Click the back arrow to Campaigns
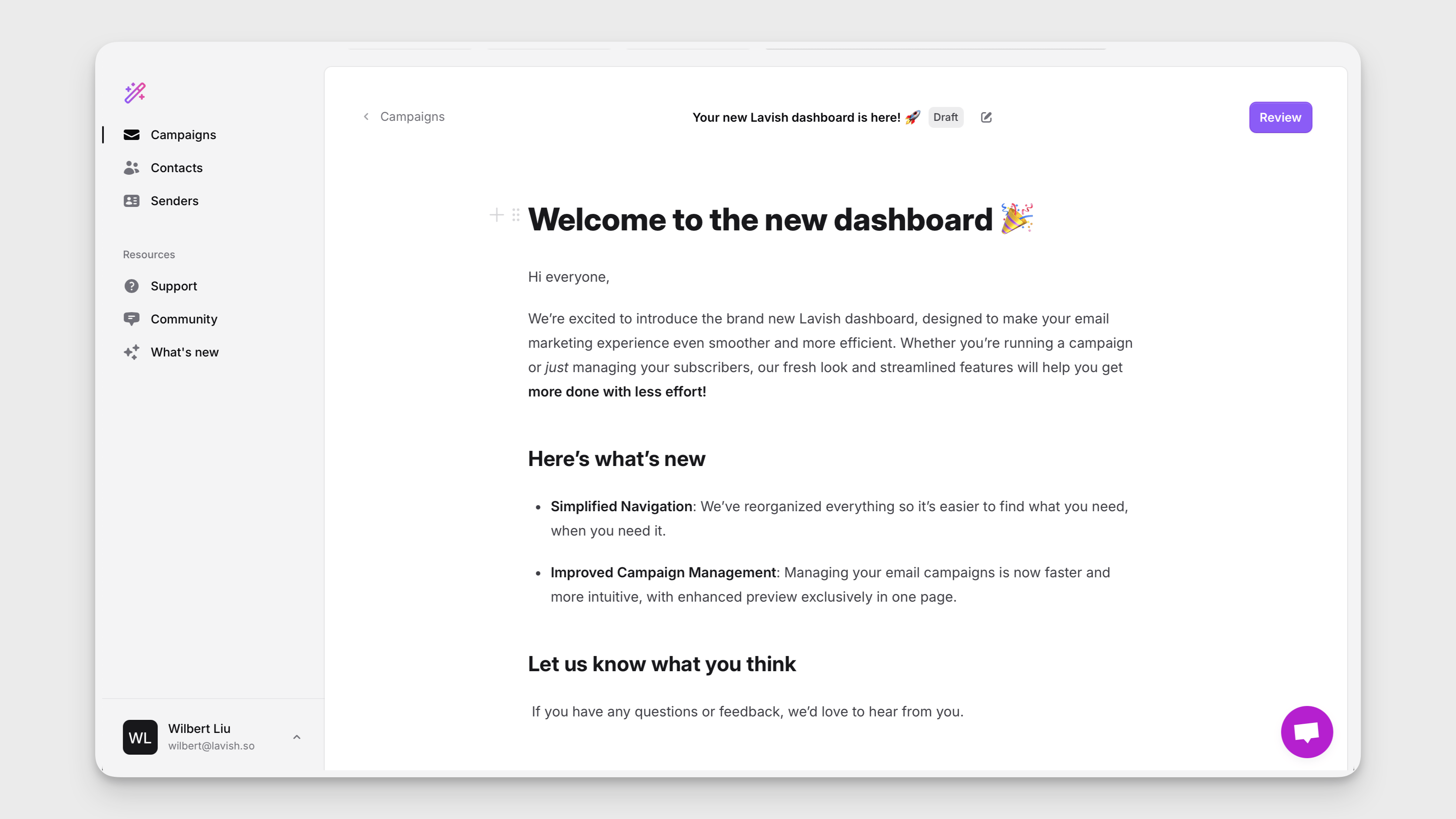 366,117
